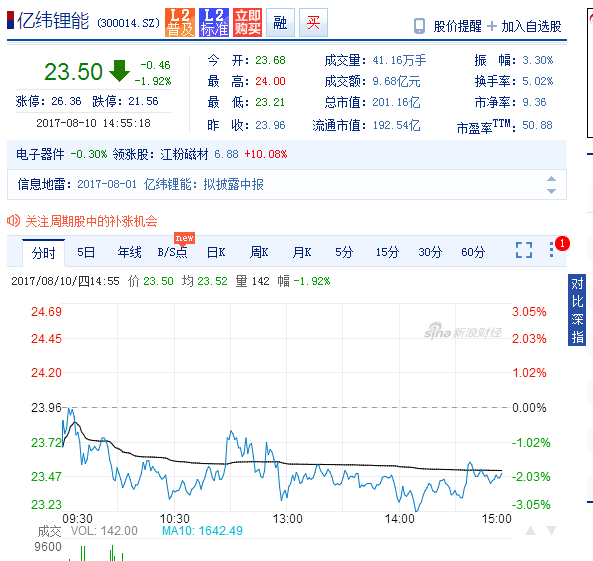The width and height of the screenshot is (593, 561).
Task: Open 关注周期股中的补涨机会 link
Action: coord(91,221)
